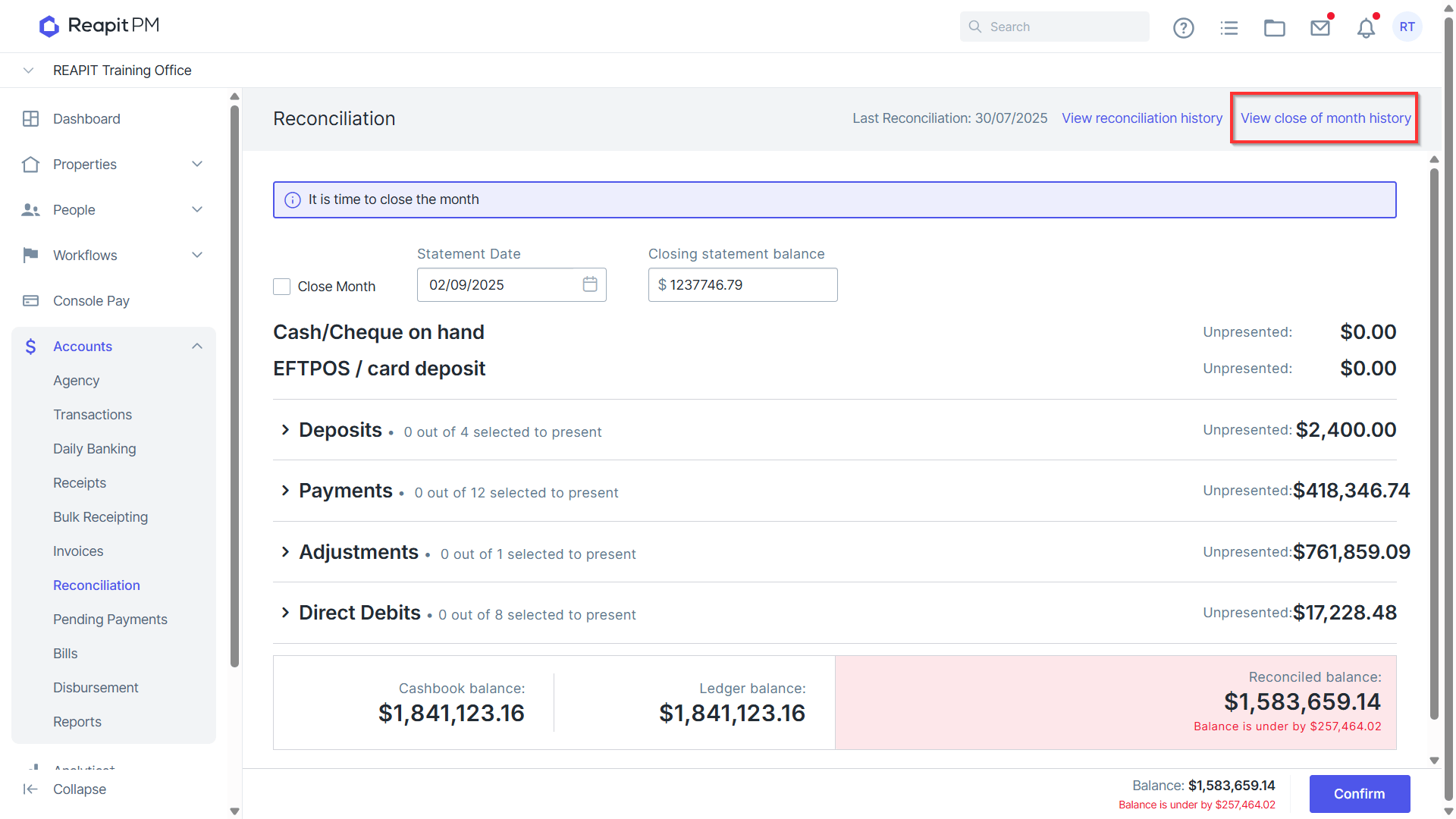
Task: Click the Reapit PM logo
Action: (x=99, y=26)
